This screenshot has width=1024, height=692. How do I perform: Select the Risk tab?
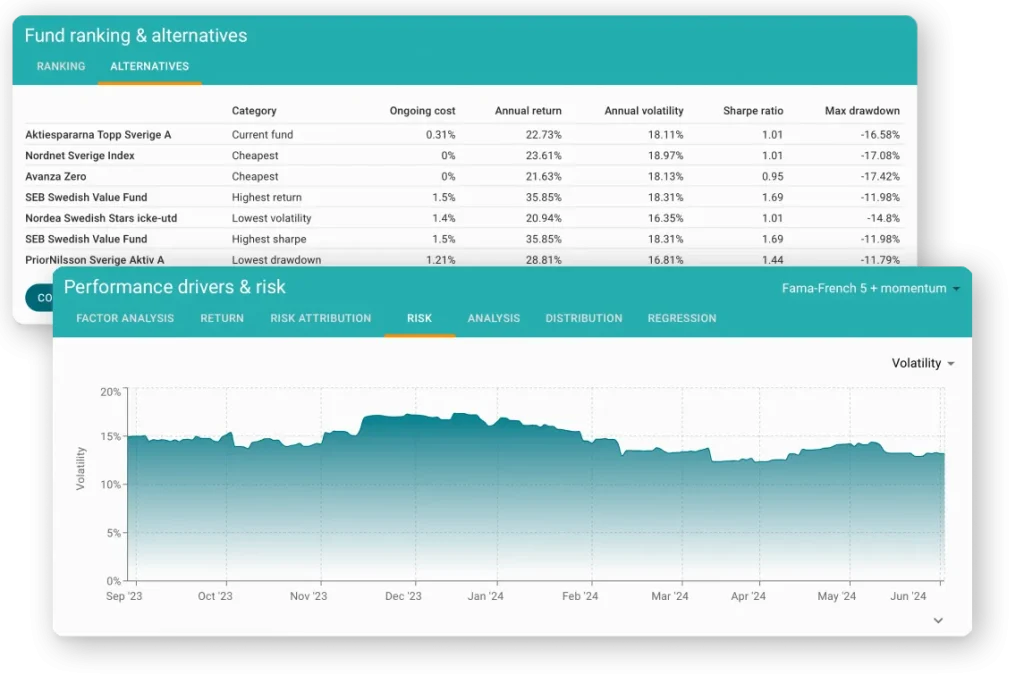tap(419, 318)
